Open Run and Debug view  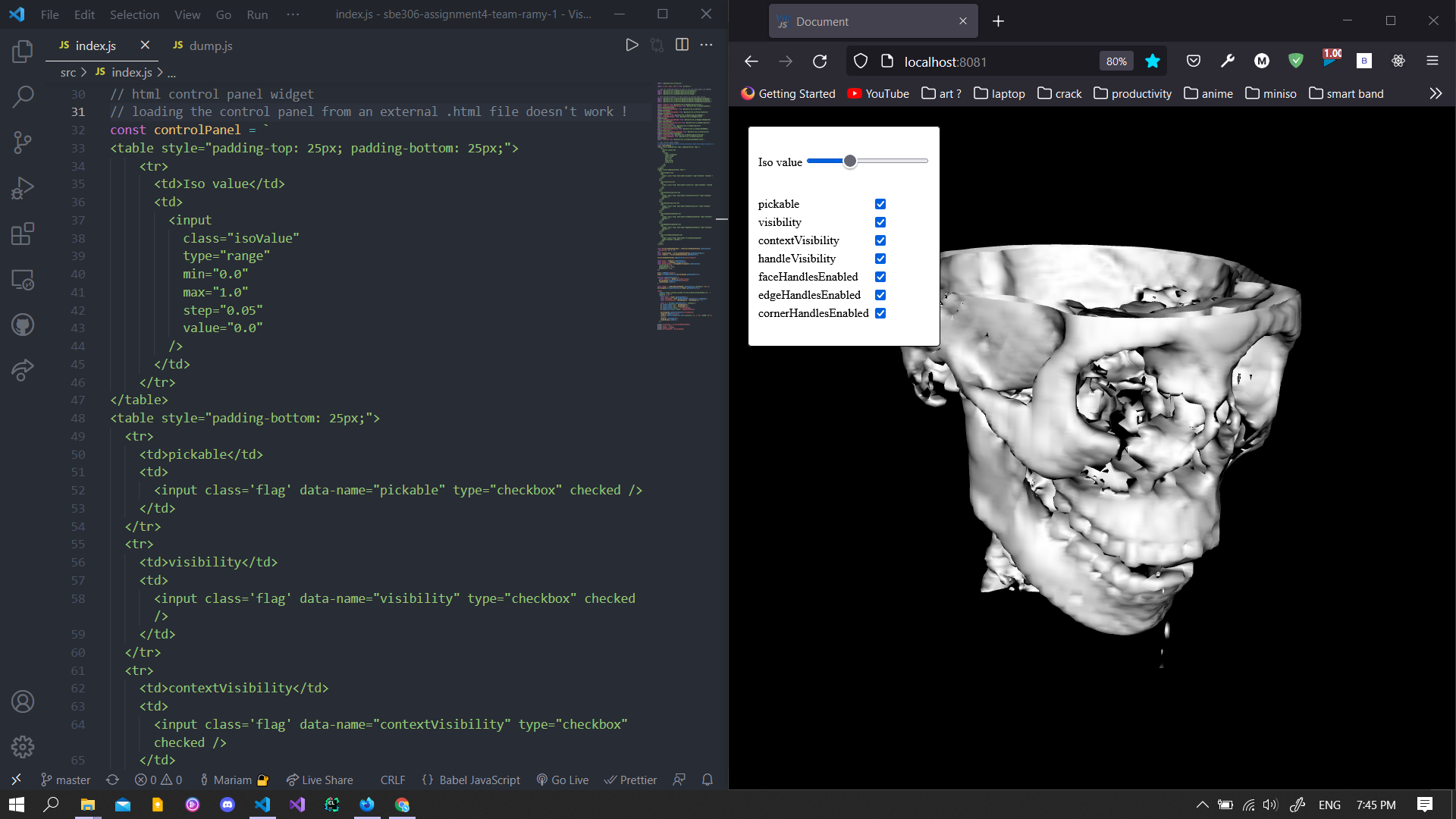point(23,187)
